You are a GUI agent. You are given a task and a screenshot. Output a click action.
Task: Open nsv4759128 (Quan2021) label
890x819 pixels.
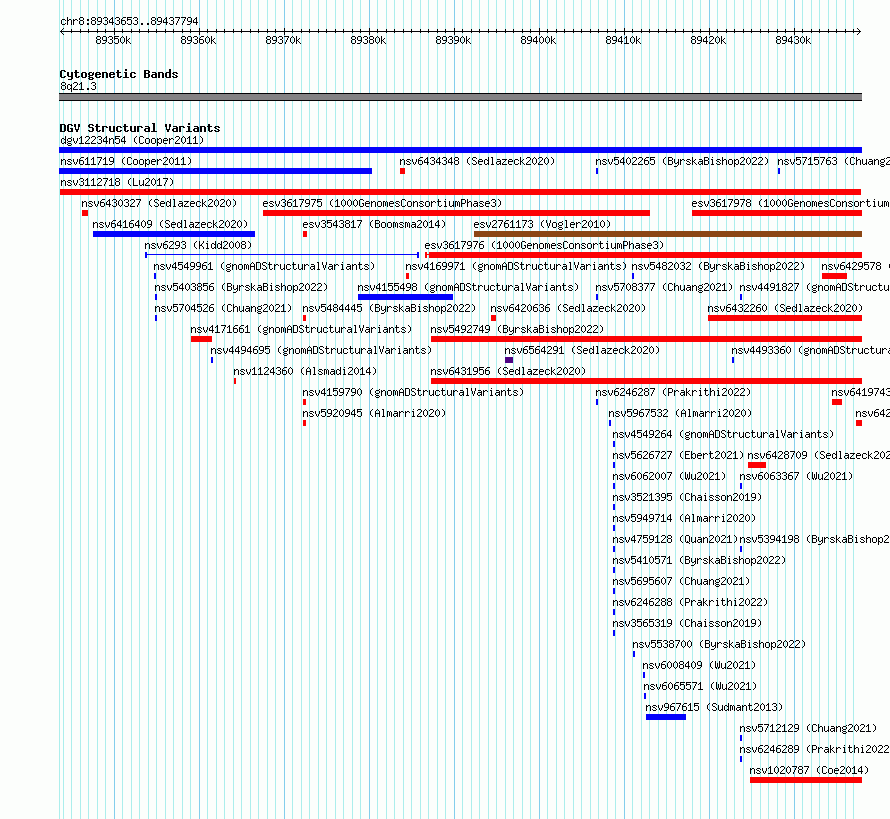coord(675,539)
